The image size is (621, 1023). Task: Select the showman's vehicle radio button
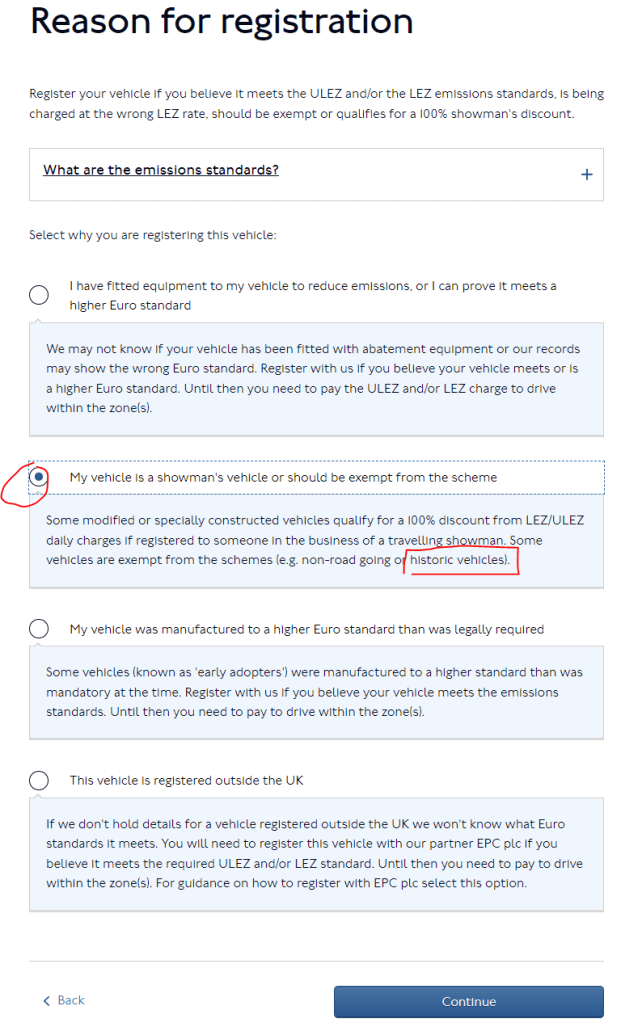click(39, 478)
